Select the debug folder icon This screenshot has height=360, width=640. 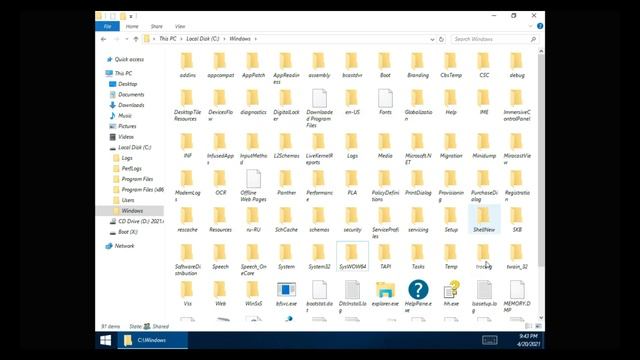516,61
